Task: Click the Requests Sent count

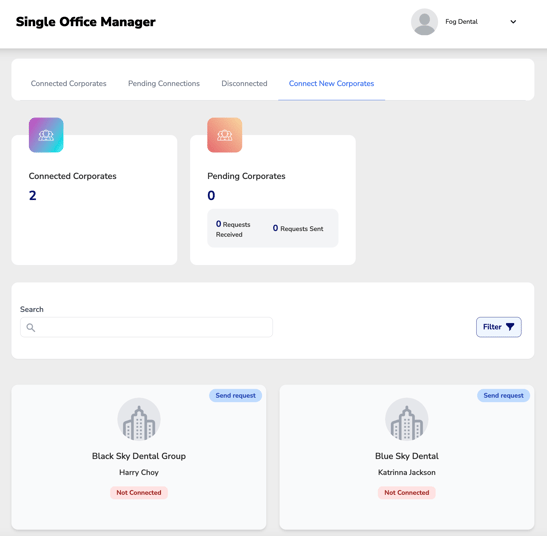Action: (x=275, y=228)
